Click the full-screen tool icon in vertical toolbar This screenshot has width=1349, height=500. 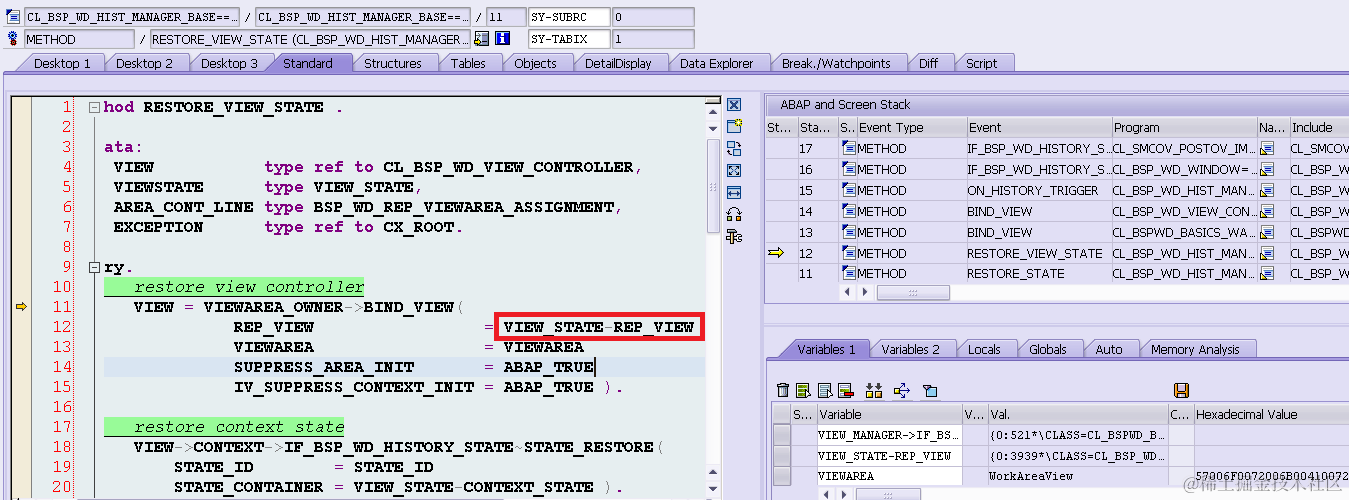(x=734, y=170)
